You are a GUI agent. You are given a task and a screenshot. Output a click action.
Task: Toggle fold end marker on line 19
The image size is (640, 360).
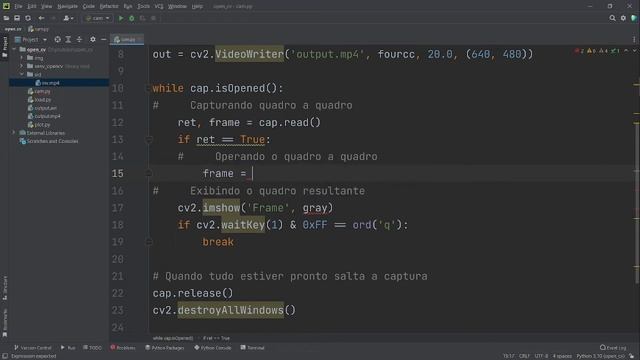[x=149, y=242]
